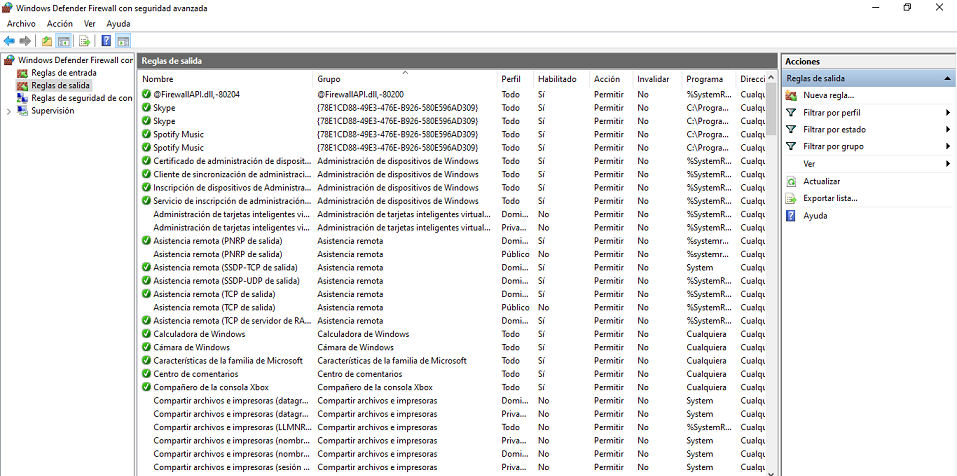Screen dimensions: 957x476
Task: Click the Reglas de seguridad de conexión icon
Action: pos(23,98)
